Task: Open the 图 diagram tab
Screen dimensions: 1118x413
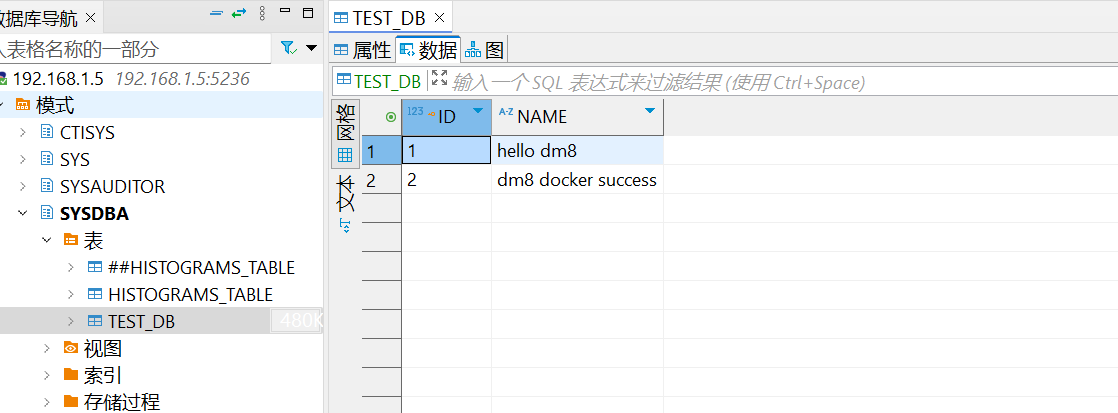Action: tap(485, 50)
